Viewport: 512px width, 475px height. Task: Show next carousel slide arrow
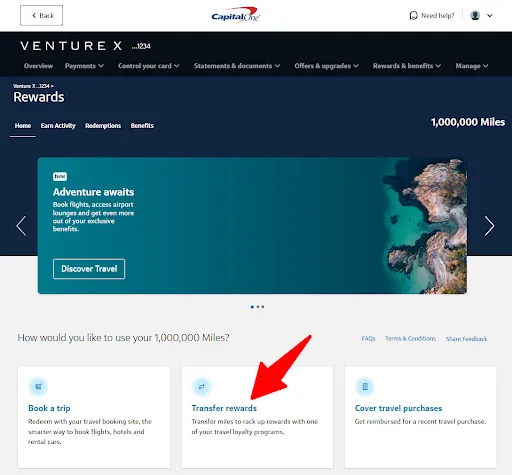tap(489, 226)
